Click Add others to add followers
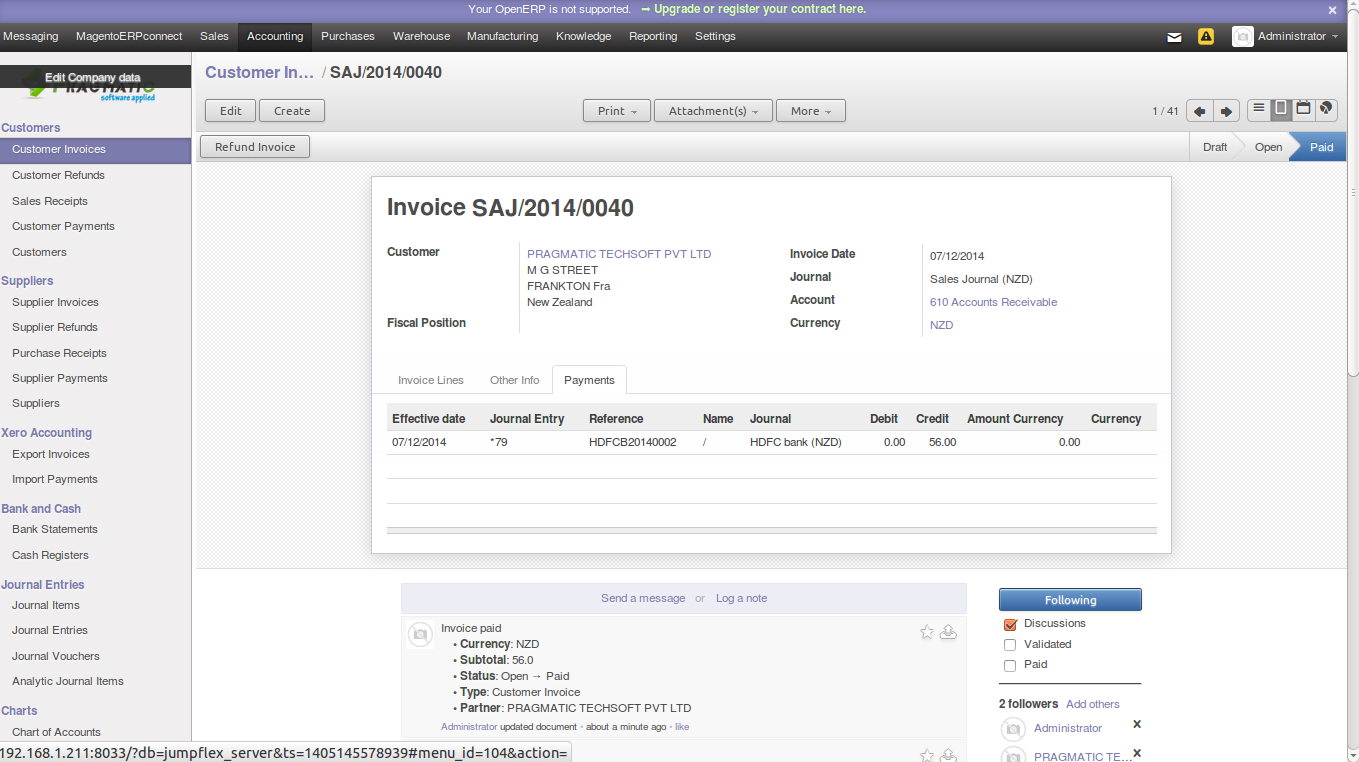Screen dimensions: 1359x762 1093,704
